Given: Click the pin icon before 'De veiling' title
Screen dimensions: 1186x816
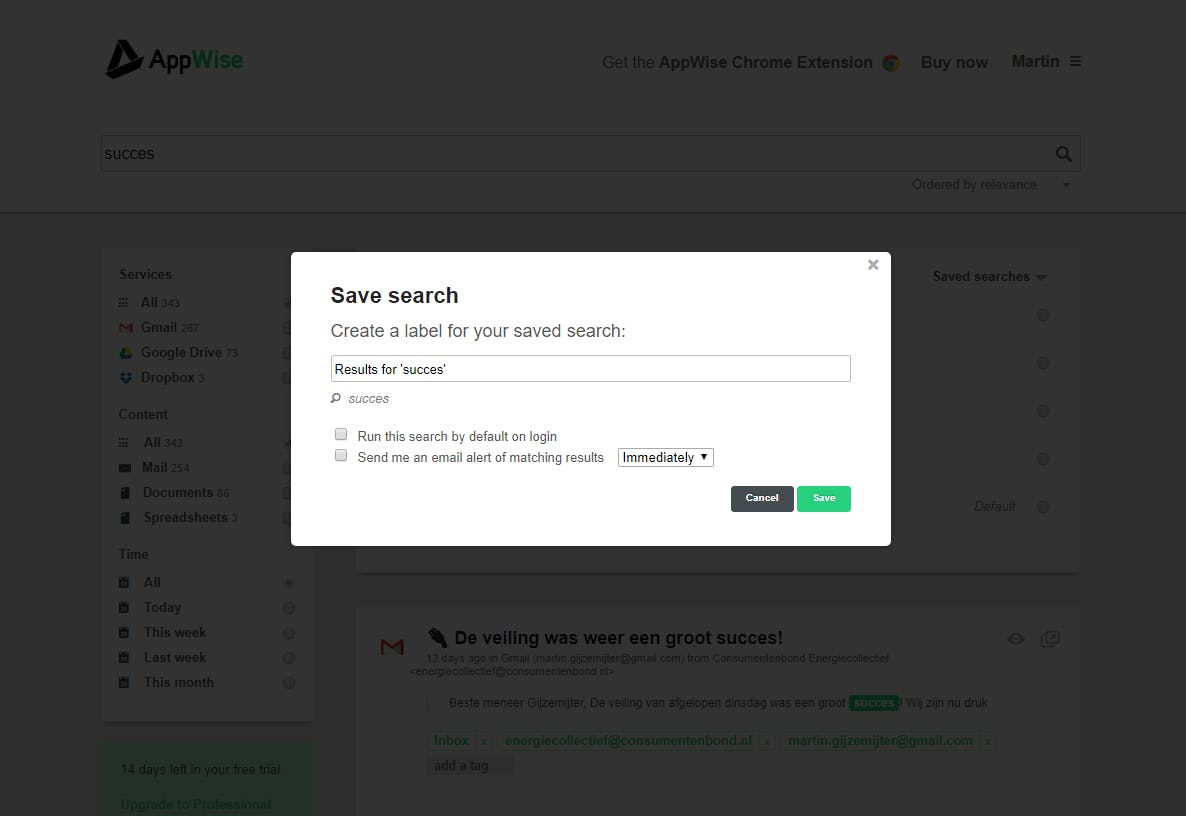Looking at the screenshot, I should (x=437, y=637).
